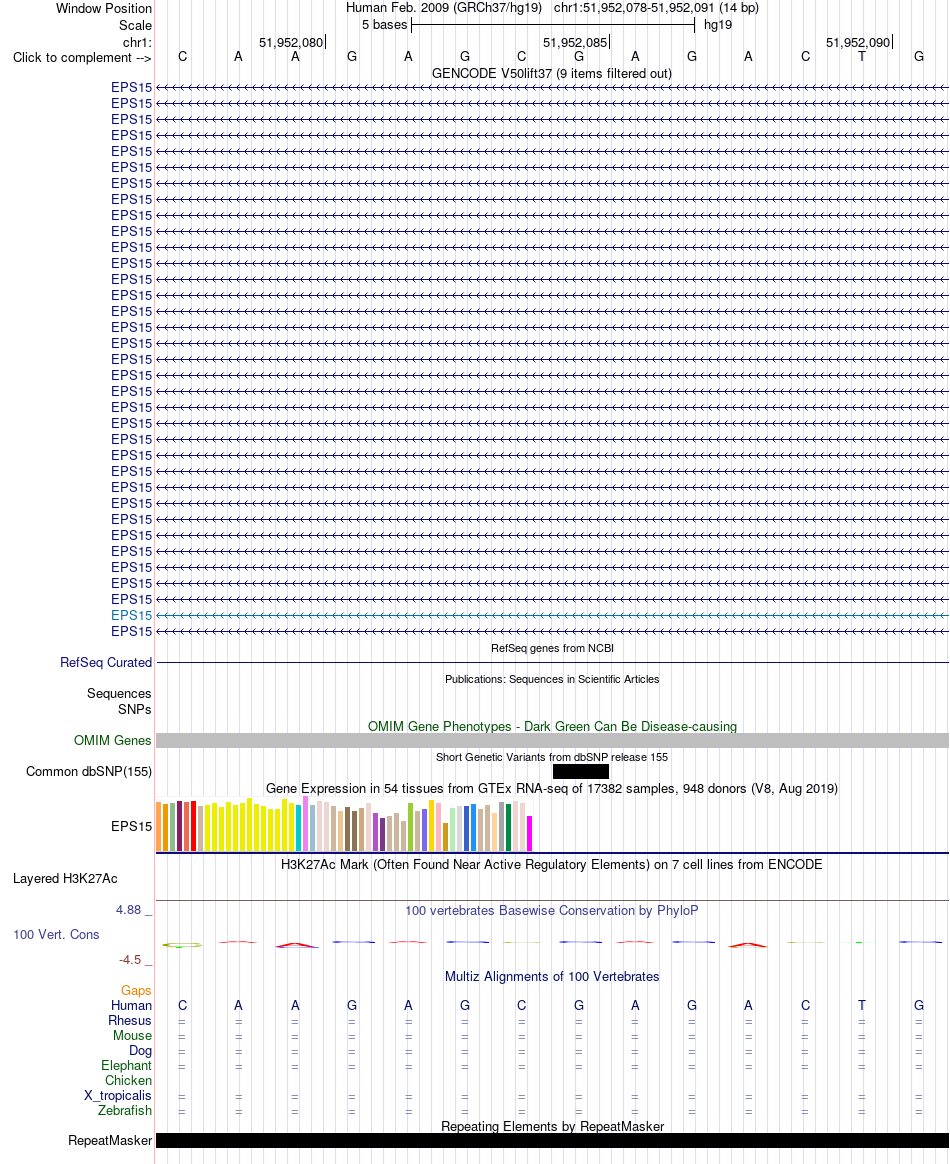
Task: Click the EPS15 label beside the expression bars
Action: tap(131, 826)
